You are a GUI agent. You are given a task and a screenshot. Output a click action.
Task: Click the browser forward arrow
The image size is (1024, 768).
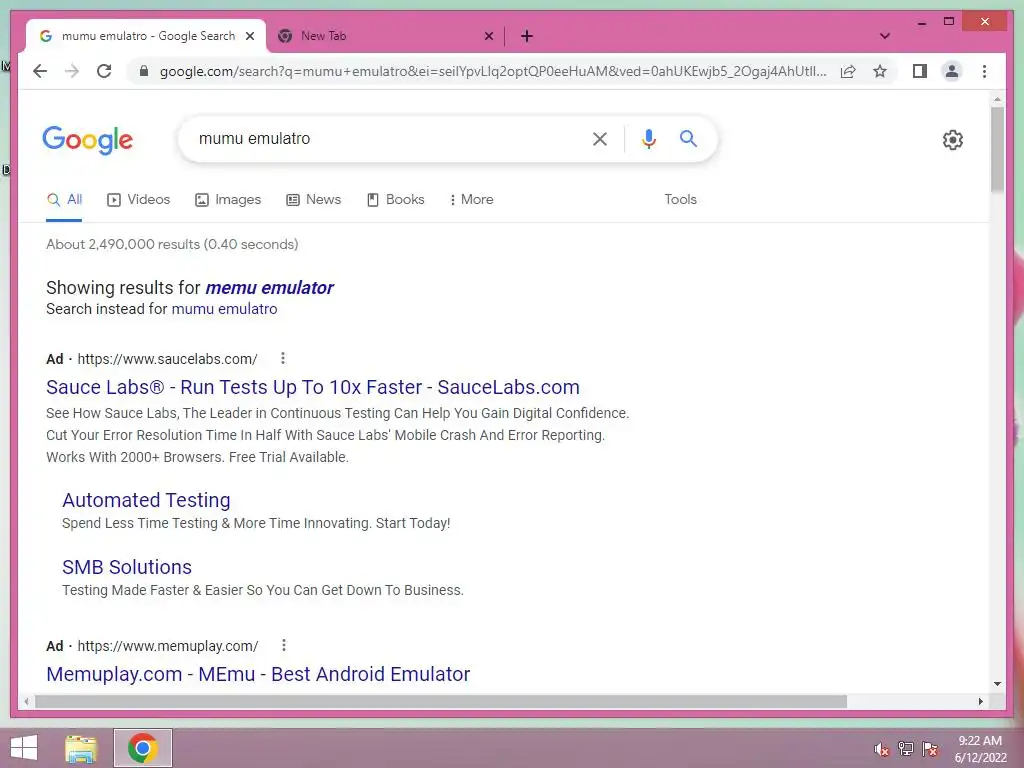(x=72, y=71)
